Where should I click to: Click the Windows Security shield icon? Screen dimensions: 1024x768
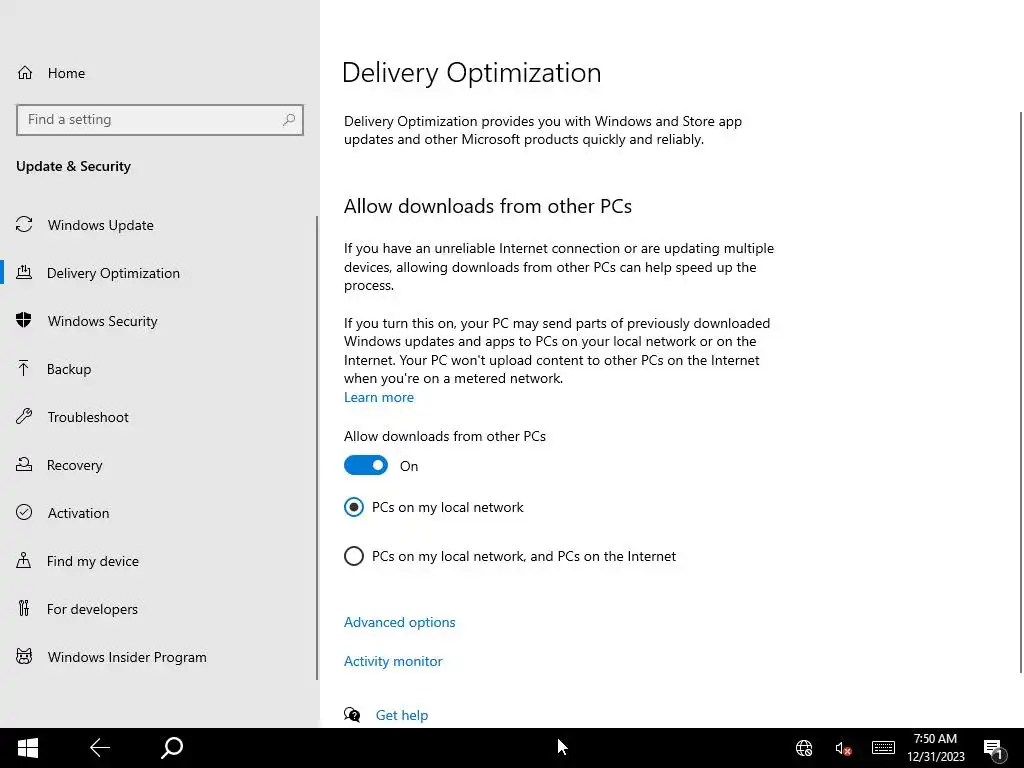tap(24, 320)
